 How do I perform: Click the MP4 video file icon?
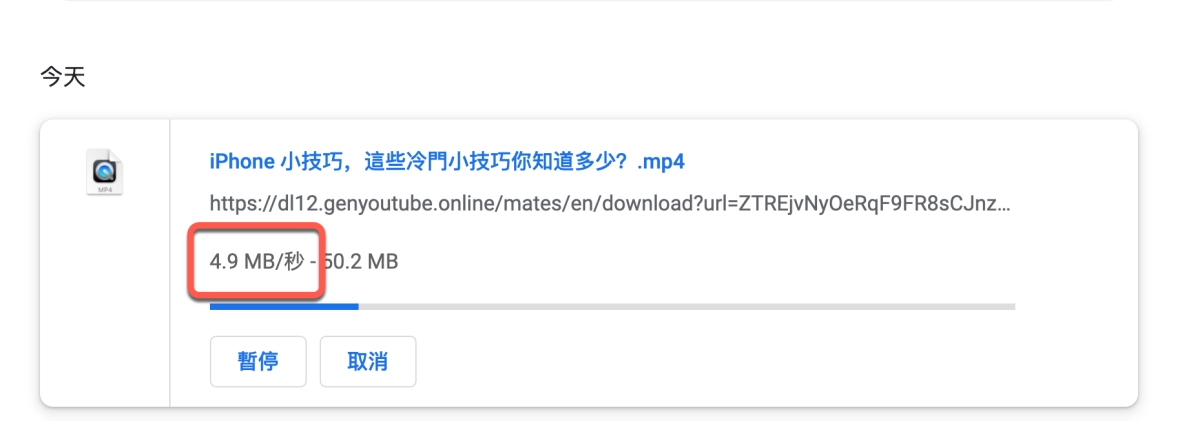coord(104,172)
